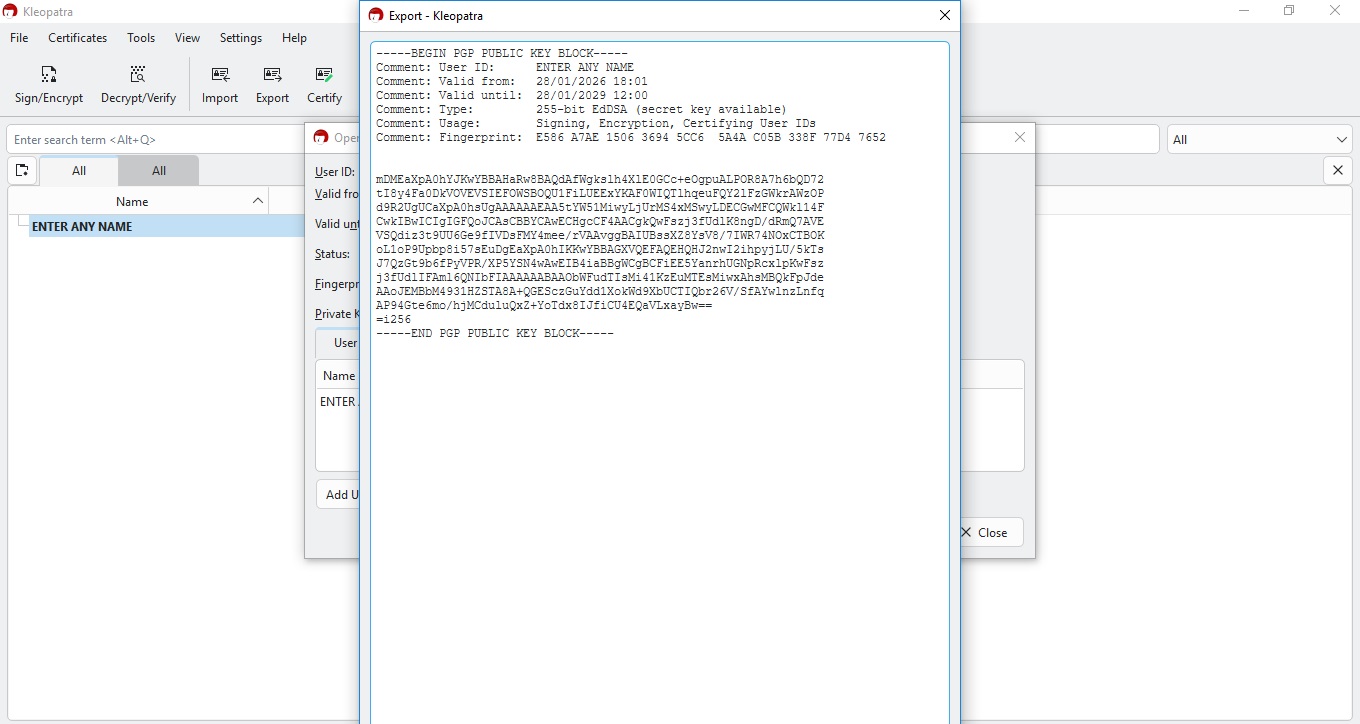Restore down the Kleopatra main window
The height and width of the screenshot is (724, 1360).
[x=1290, y=11]
